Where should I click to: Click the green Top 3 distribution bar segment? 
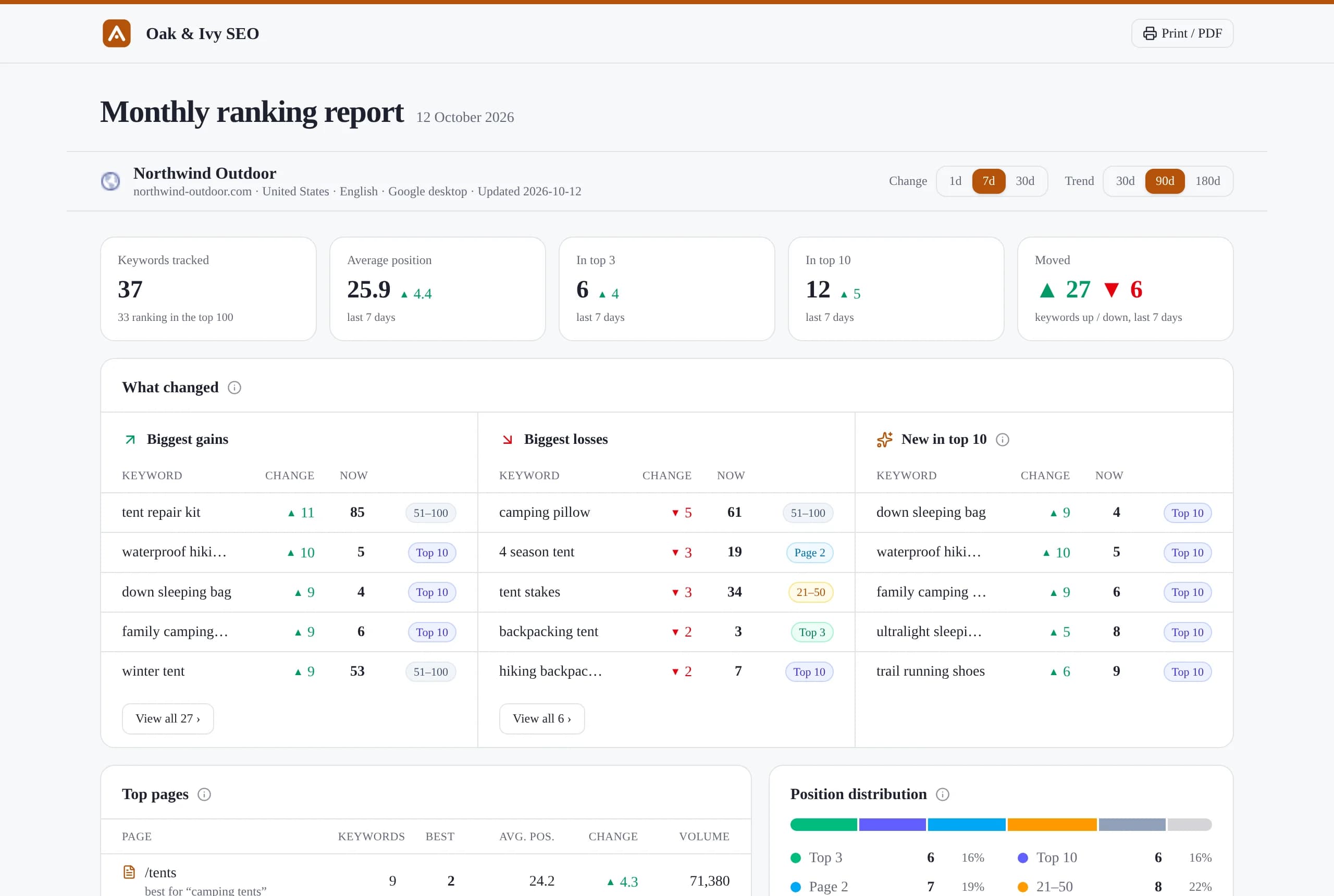coord(824,825)
